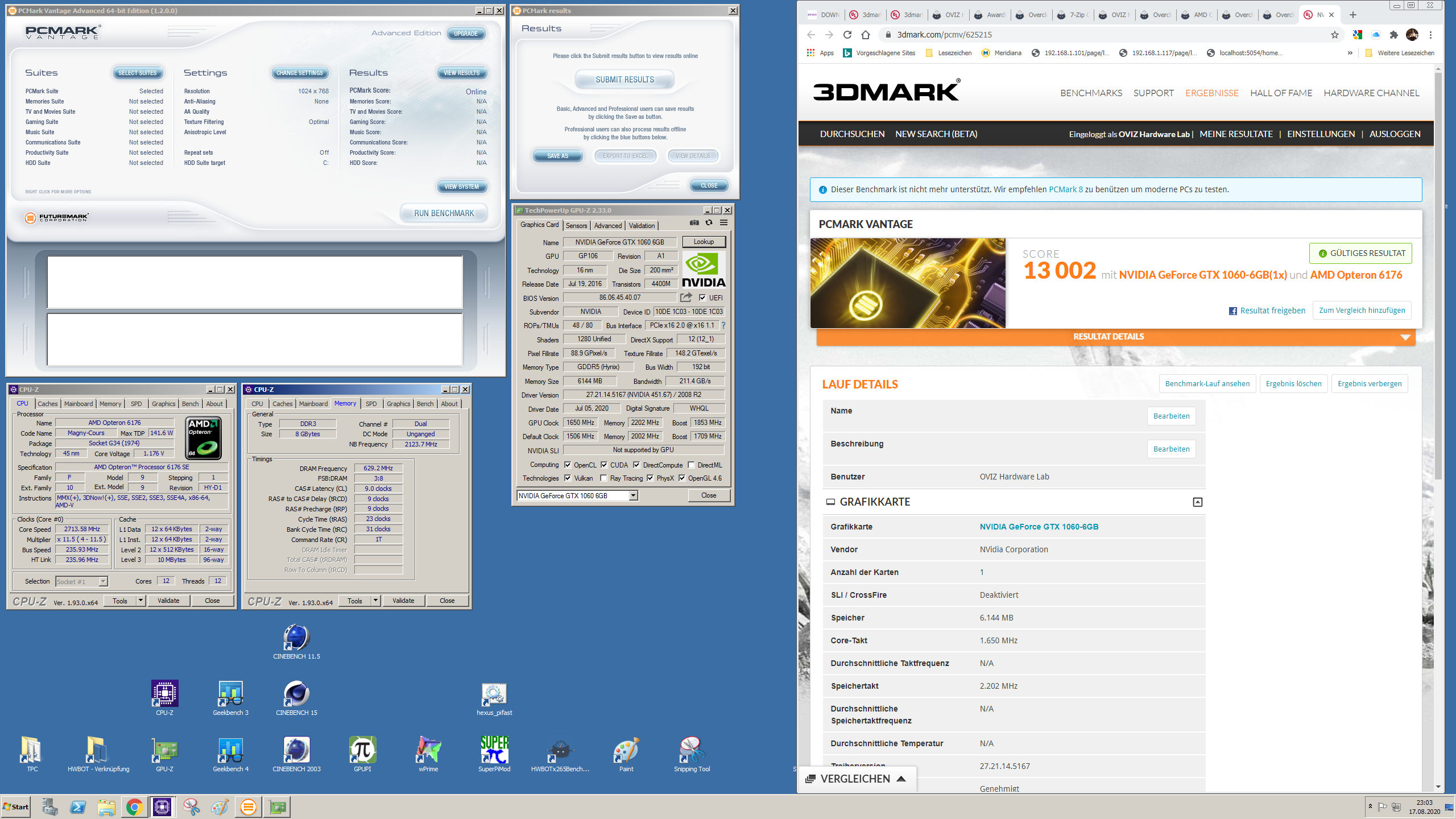Click Start button on taskbar
This screenshot has height=819, width=1456.
point(16,807)
